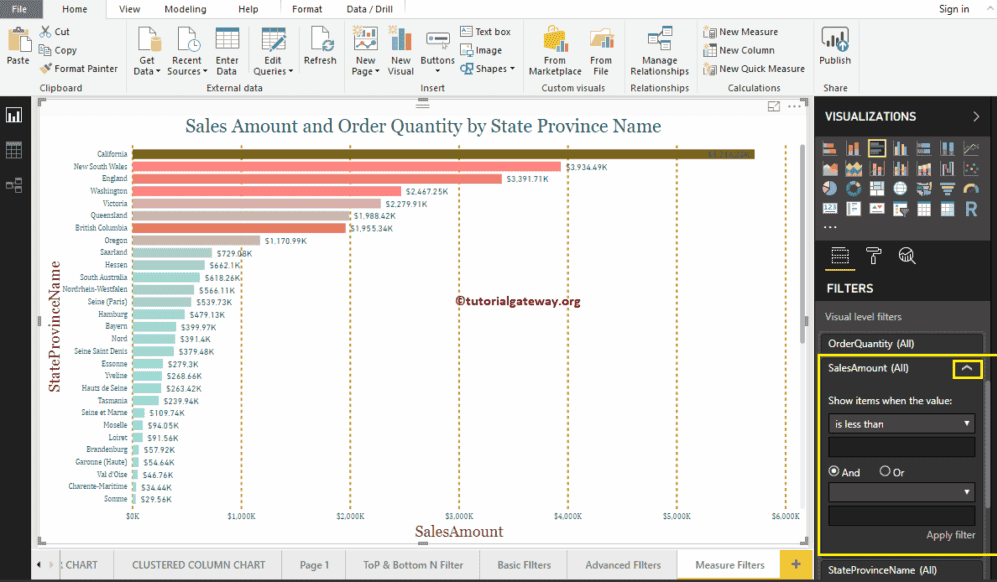Click the Publish button
The height and width of the screenshot is (582, 997).
[x=834, y=46]
